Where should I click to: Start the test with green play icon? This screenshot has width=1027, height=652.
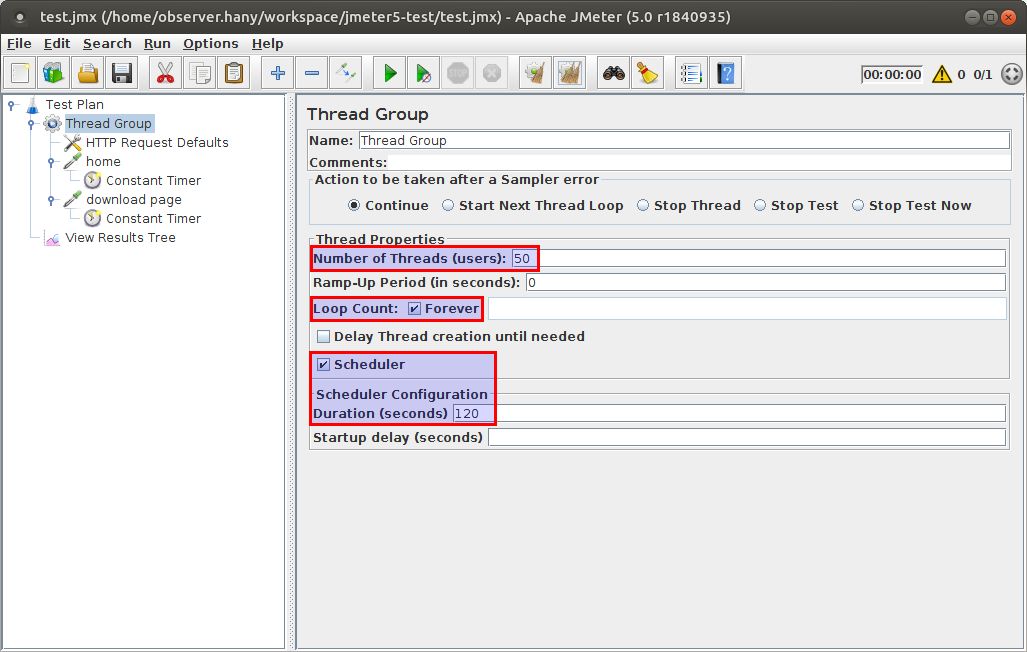click(x=390, y=73)
